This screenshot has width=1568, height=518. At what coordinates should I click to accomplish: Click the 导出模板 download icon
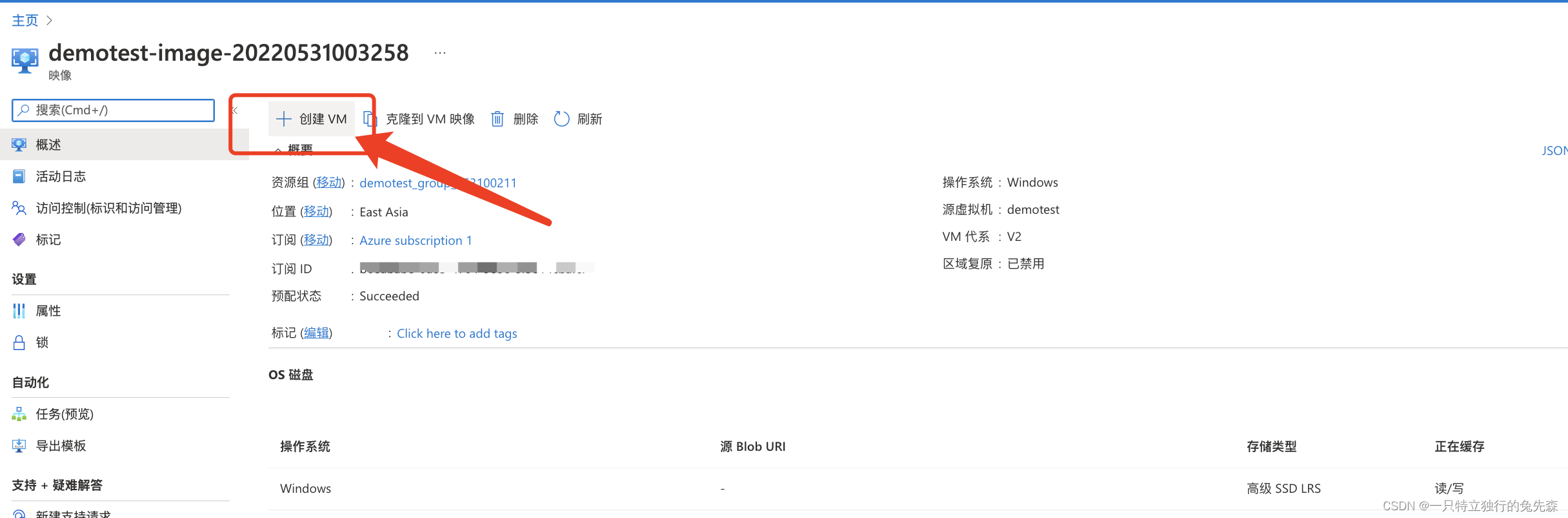[19, 446]
